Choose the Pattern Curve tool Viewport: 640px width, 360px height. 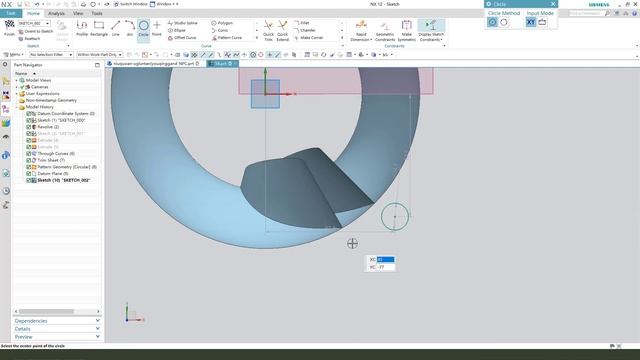pyautogui.click(x=227, y=38)
